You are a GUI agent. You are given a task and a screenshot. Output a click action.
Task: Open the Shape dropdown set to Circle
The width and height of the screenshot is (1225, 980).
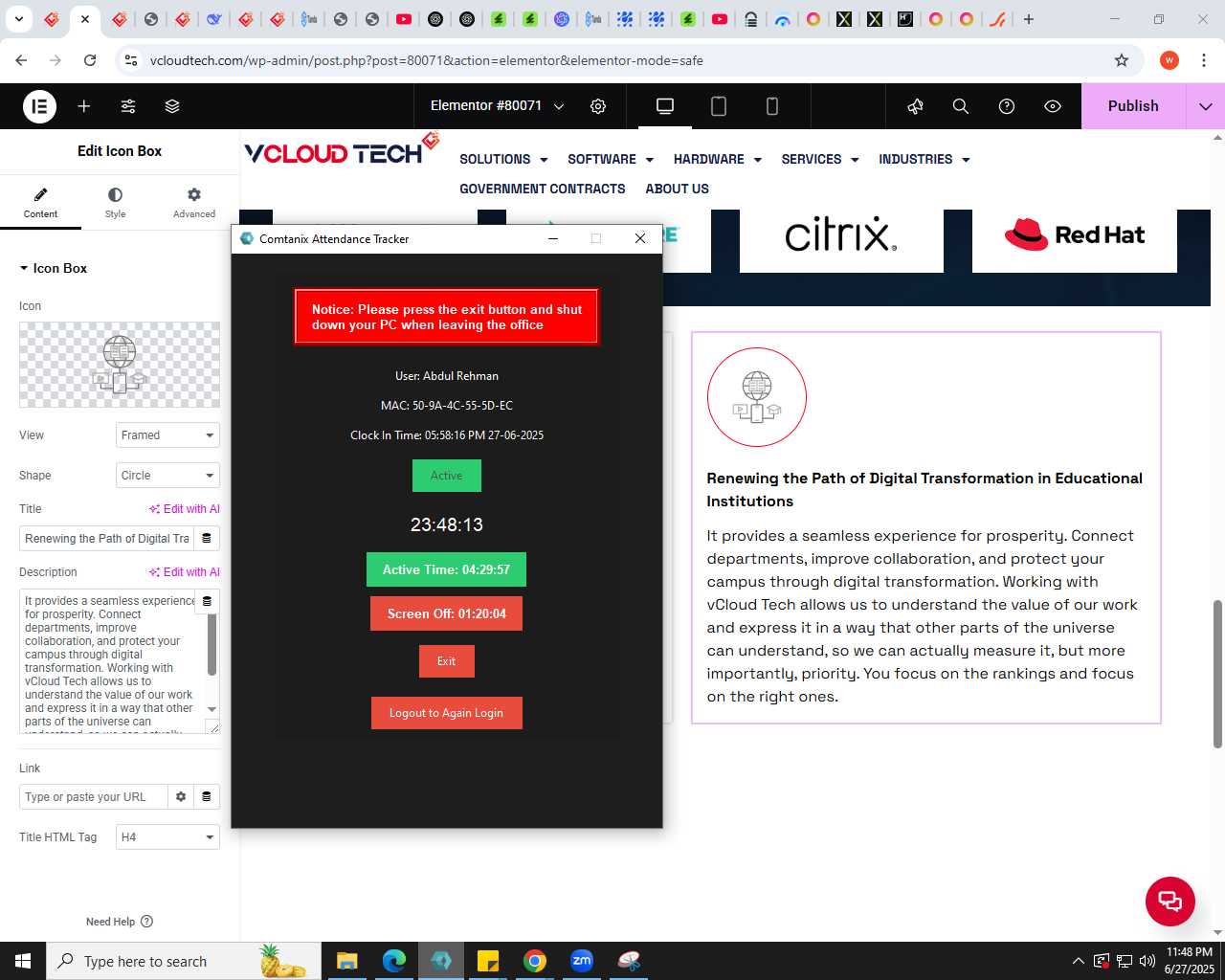[x=167, y=476]
